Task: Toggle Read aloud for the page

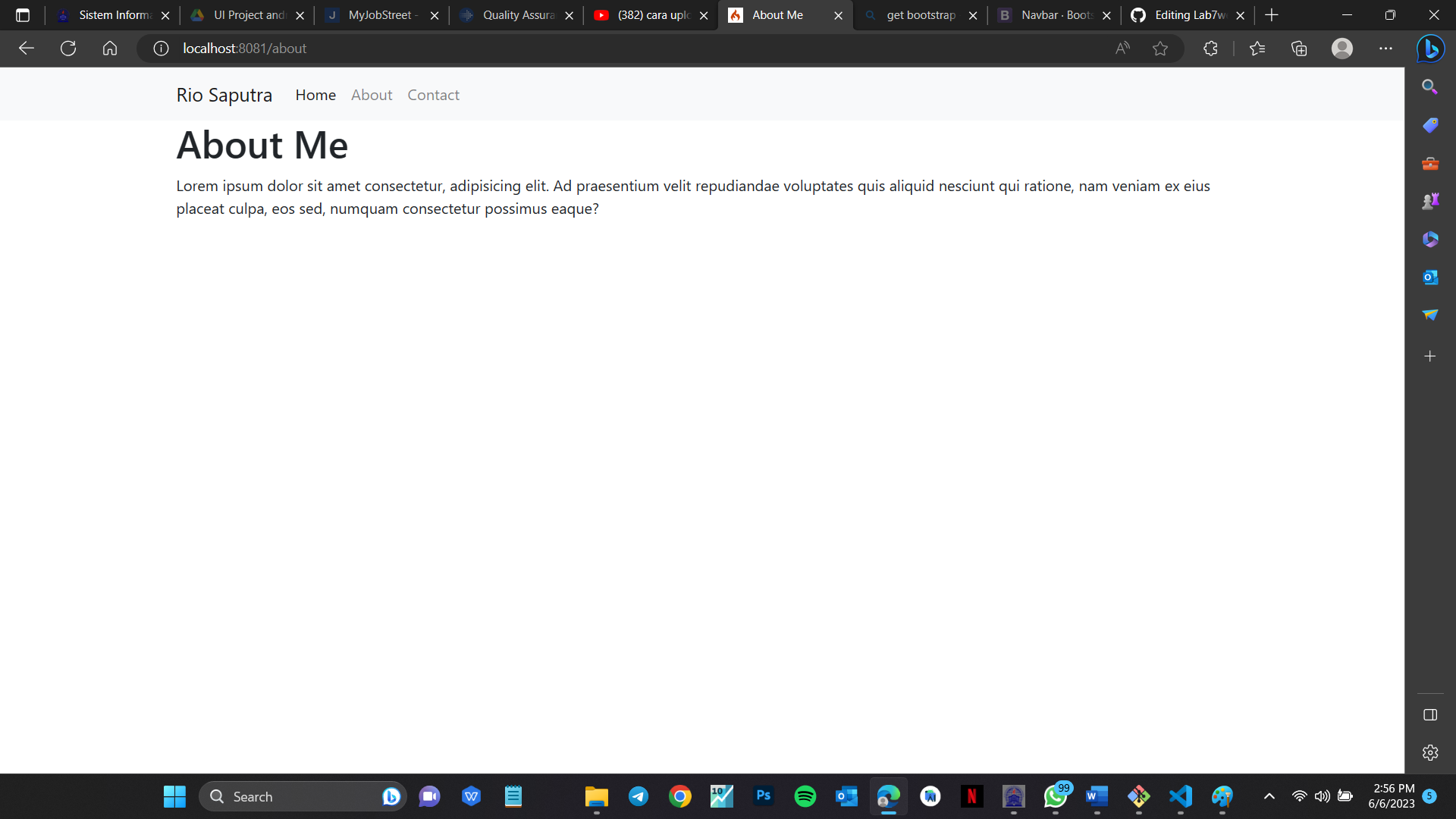Action: coord(1122,48)
